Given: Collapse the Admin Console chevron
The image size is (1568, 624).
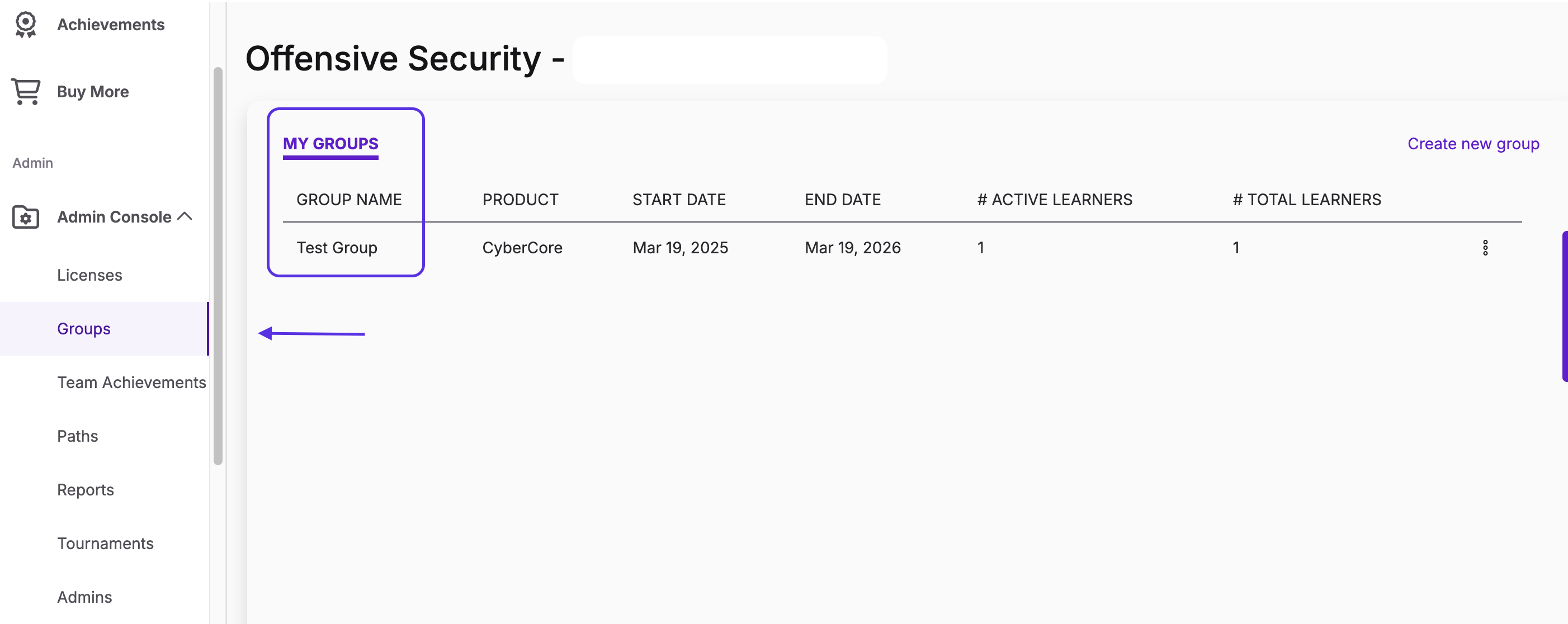Looking at the screenshot, I should coord(185,216).
